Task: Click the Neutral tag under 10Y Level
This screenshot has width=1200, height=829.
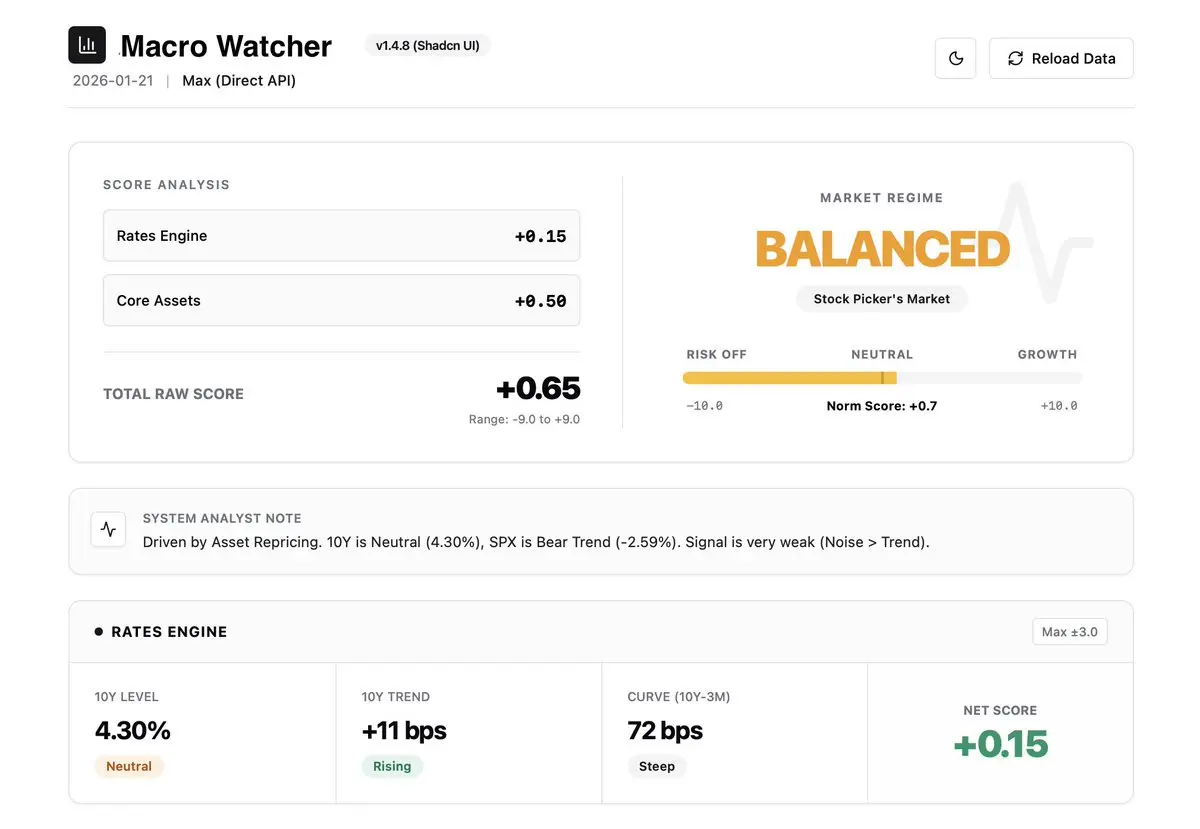Action: click(129, 766)
